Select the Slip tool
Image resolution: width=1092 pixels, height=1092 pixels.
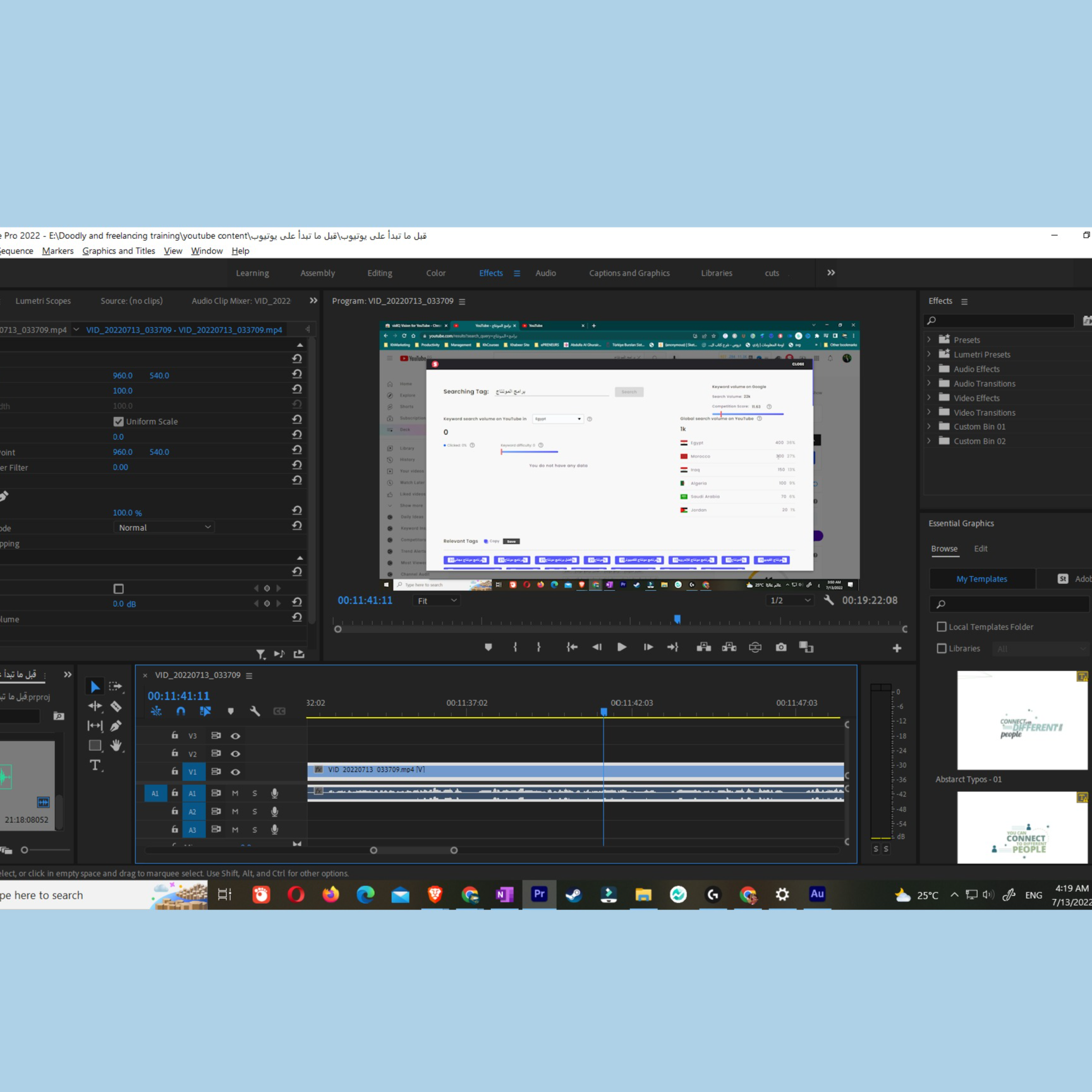pyautogui.click(x=95, y=725)
